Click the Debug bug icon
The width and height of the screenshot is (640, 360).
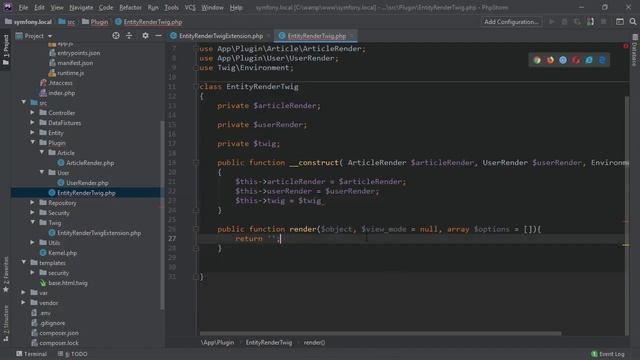(564, 22)
